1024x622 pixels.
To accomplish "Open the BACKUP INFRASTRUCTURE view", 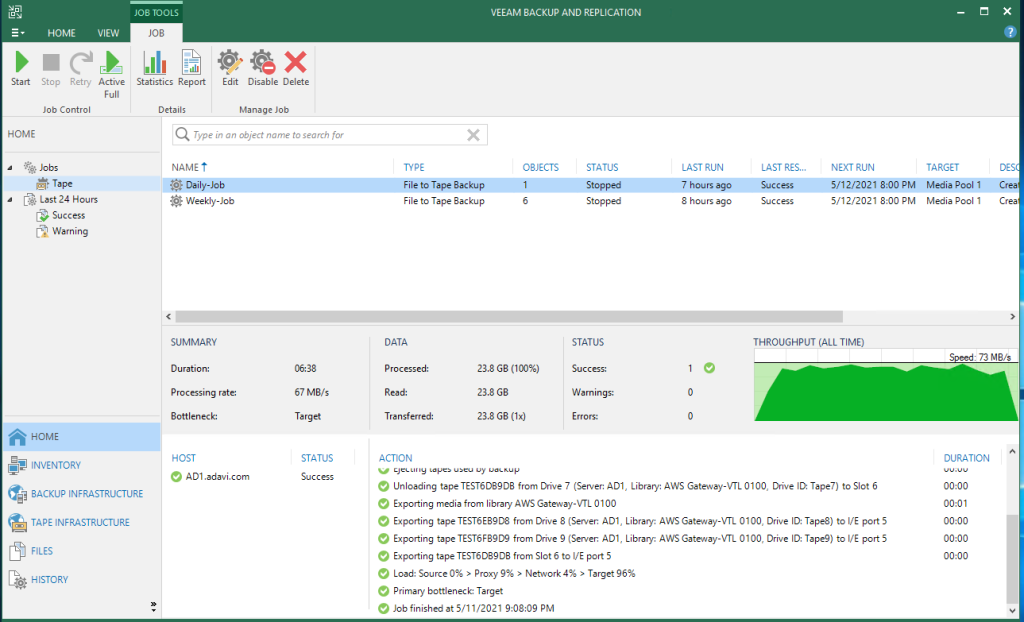I will point(82,494).
